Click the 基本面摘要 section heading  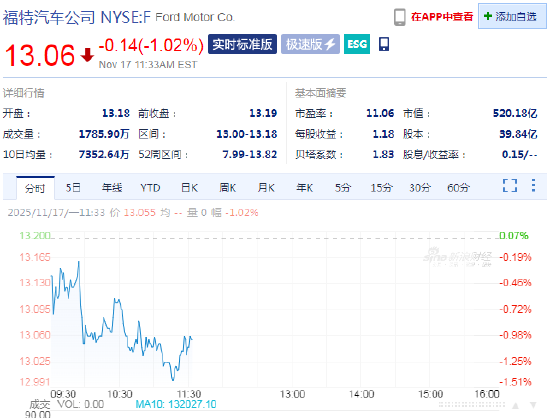point(320,93)
